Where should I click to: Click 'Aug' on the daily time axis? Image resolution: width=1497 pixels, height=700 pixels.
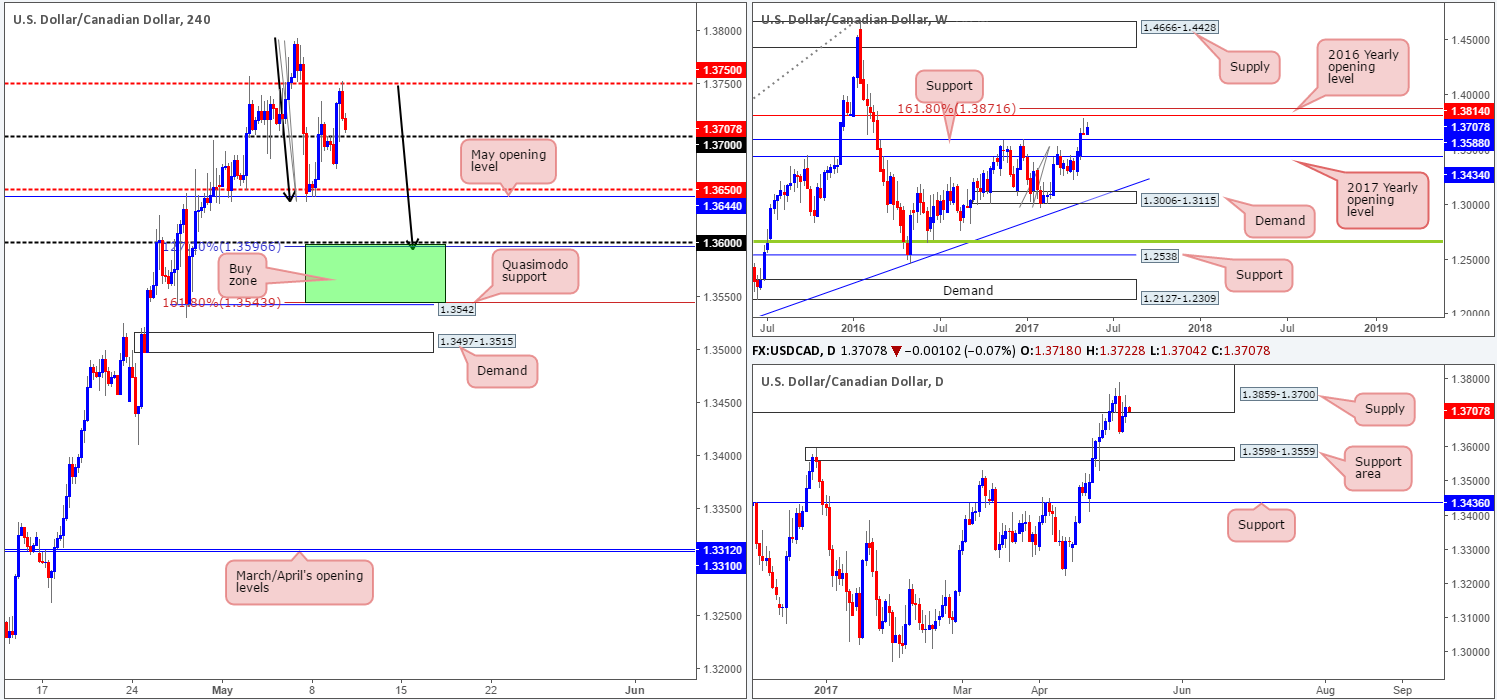1326,690
